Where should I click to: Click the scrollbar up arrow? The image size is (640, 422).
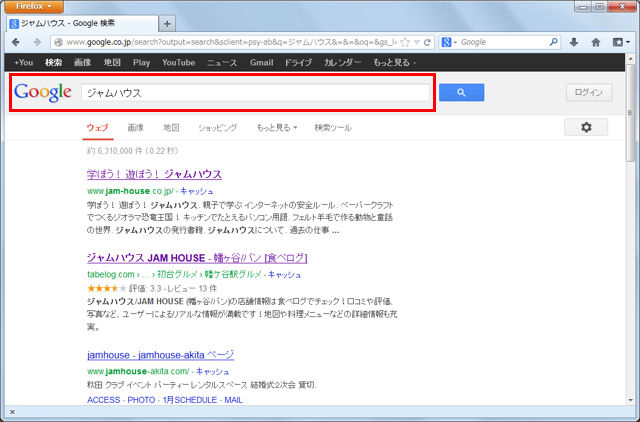pyautogui.click(x=631, y=59)
